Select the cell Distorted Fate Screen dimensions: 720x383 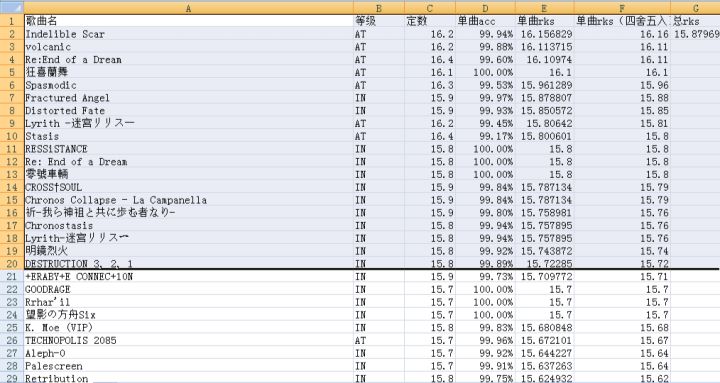(x=188, y=110)
